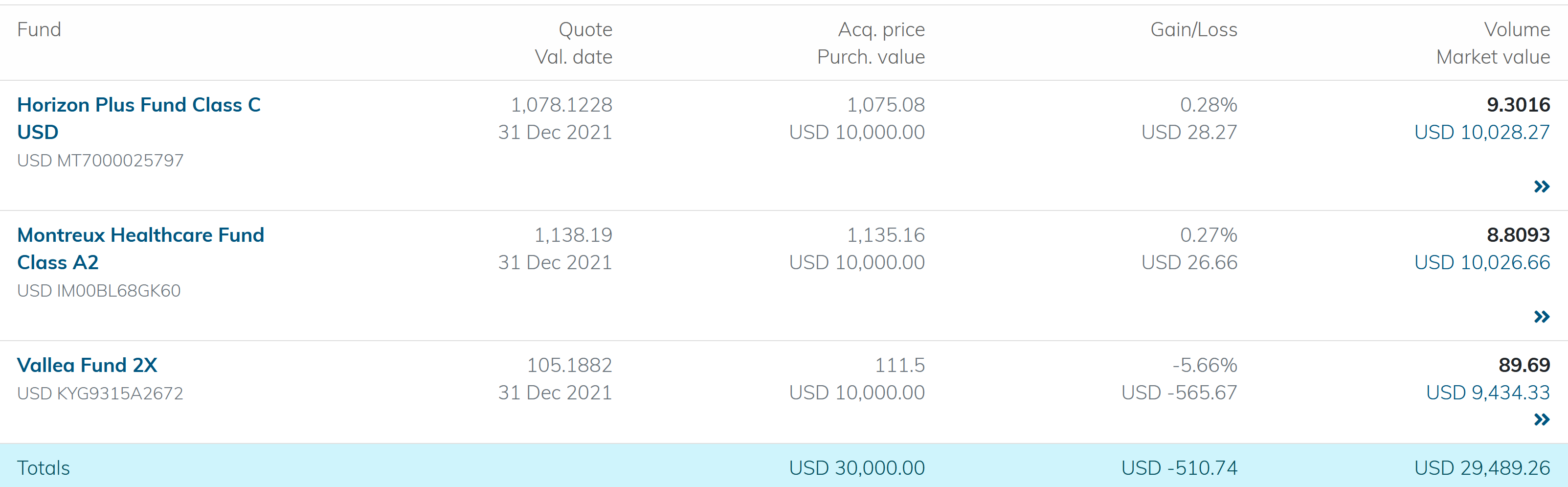Expand Montreux Healthcare Fund double-chevron icon
This screenshot has width=1568, height=487.
pyautogui.click(x=1541, y=316)
